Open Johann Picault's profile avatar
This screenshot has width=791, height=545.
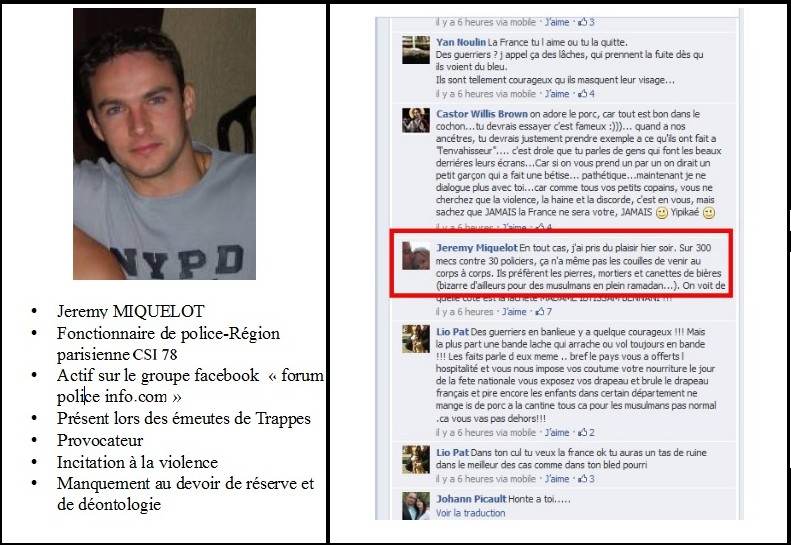[416, 506]
